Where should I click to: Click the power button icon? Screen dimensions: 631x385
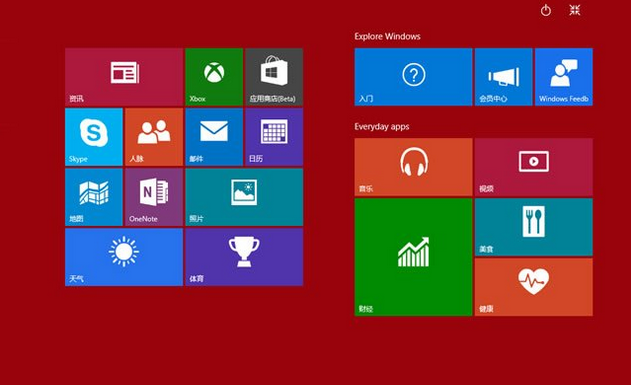546,10
